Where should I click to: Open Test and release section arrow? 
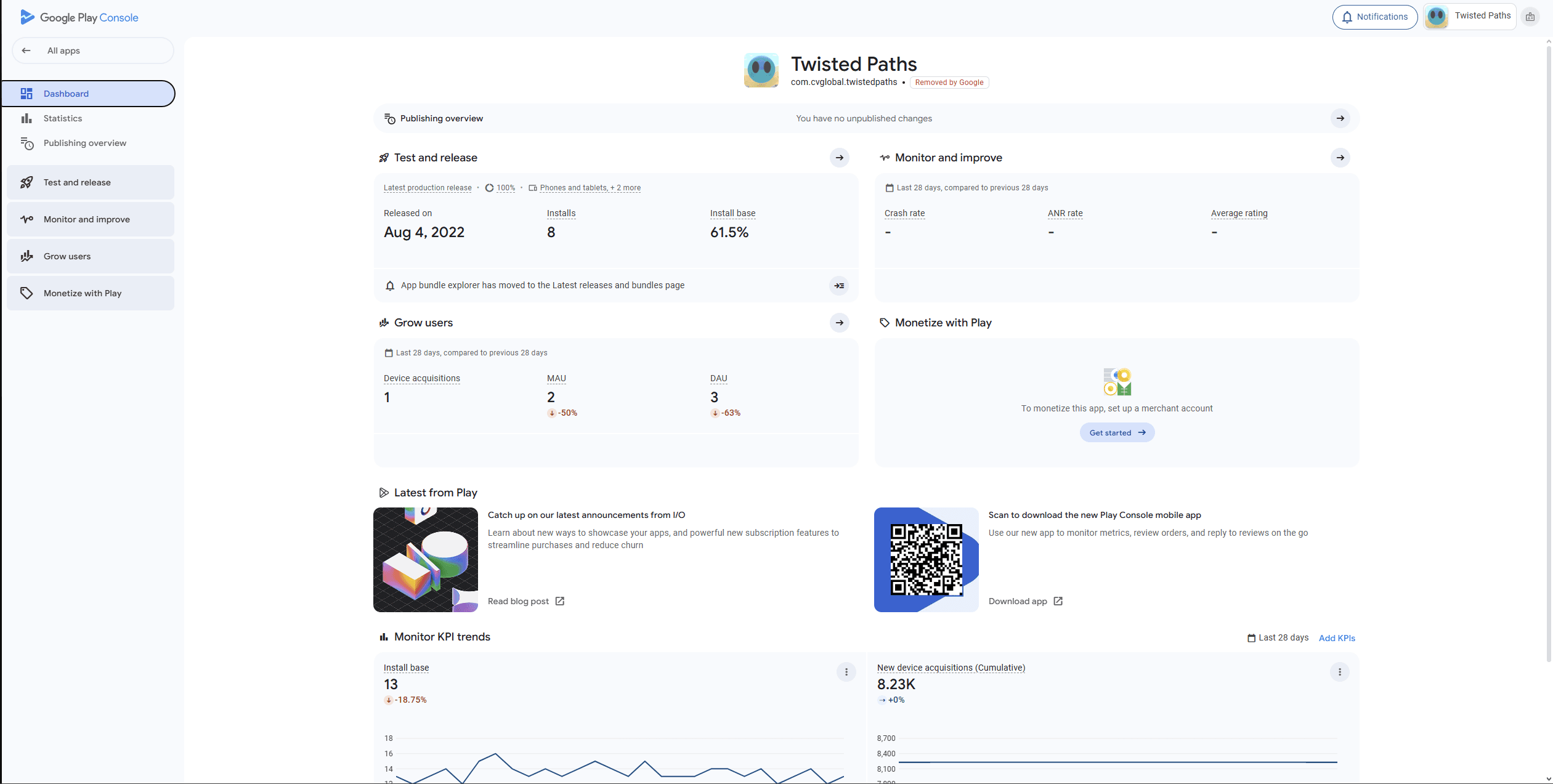click(839, 158)
